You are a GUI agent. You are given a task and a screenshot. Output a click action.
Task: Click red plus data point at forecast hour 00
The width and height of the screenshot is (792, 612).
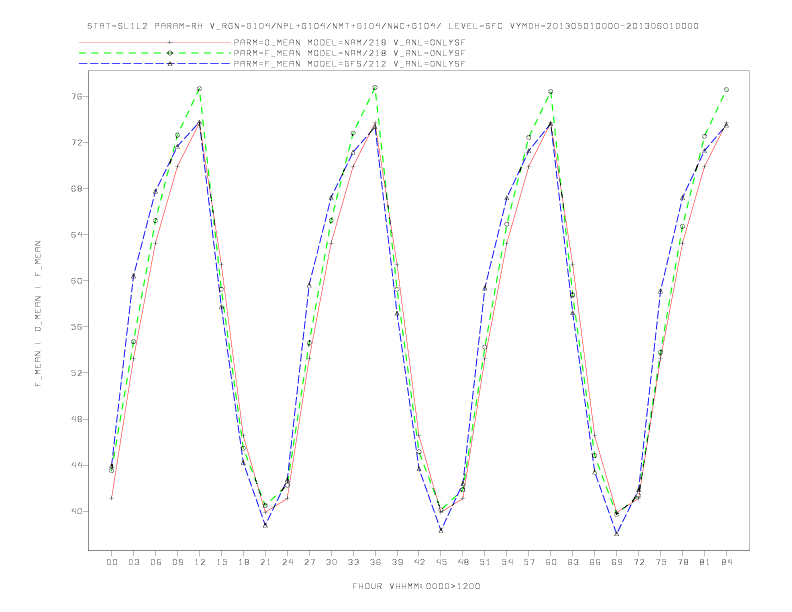[x=112, y=498]
